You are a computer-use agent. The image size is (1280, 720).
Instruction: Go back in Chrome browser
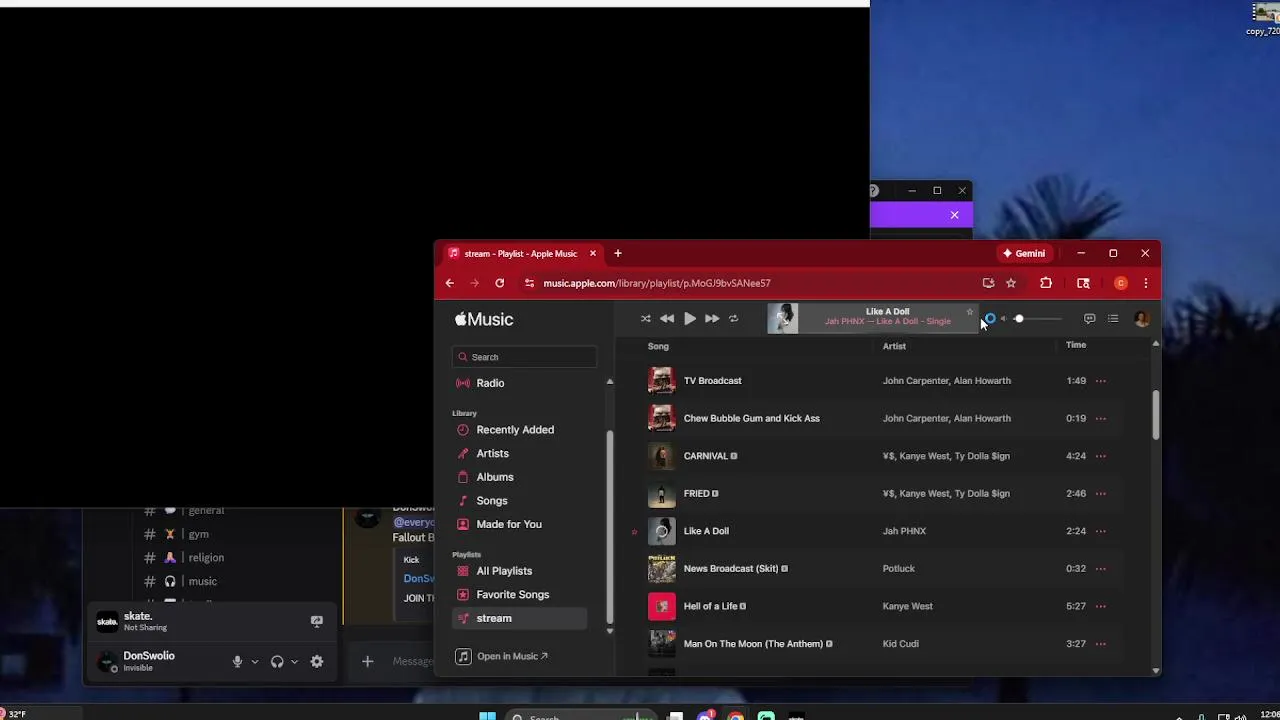pyautogui.click(x=449, y=283)
